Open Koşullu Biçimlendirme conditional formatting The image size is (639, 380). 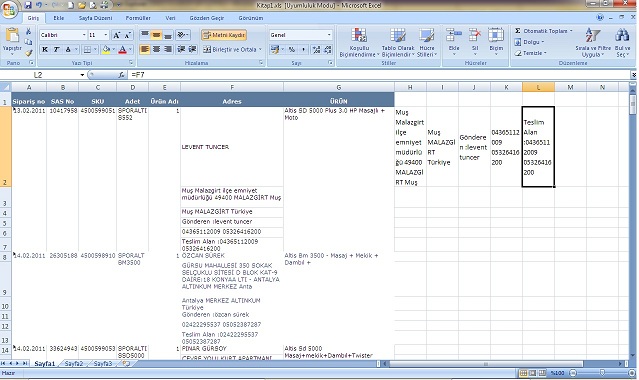point(359,42)
